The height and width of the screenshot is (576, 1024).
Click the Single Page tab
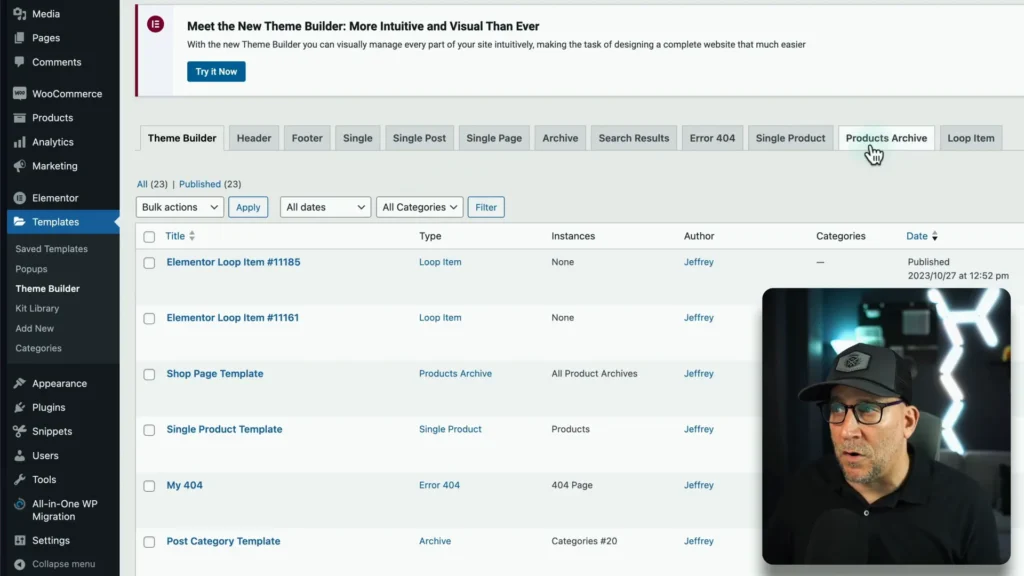(x=494, y=138)
